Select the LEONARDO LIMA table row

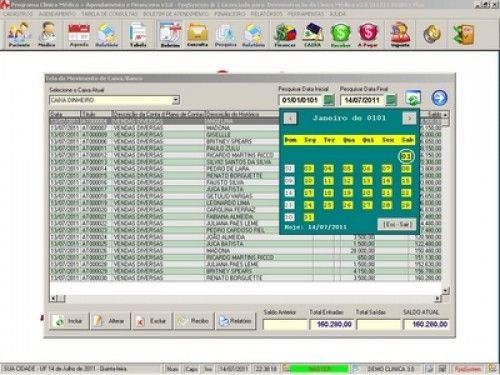(x=245, y=203)
